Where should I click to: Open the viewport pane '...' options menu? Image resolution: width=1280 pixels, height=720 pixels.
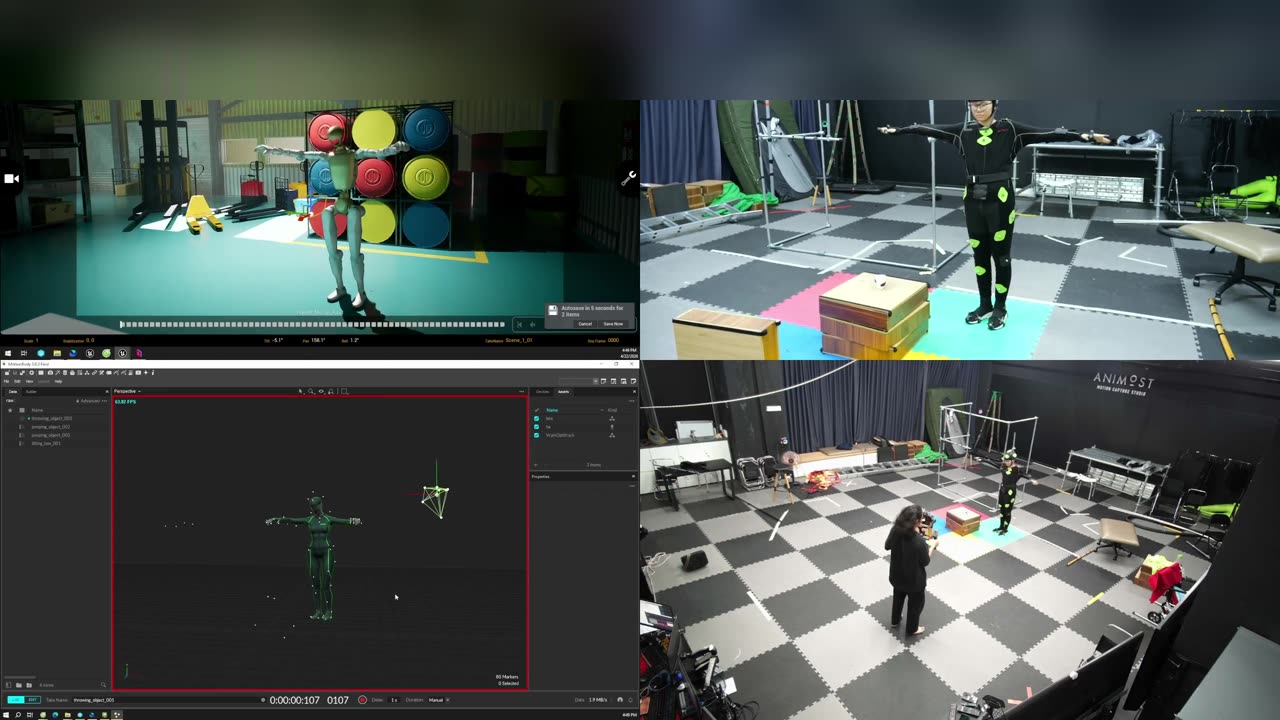click(522, 391)
